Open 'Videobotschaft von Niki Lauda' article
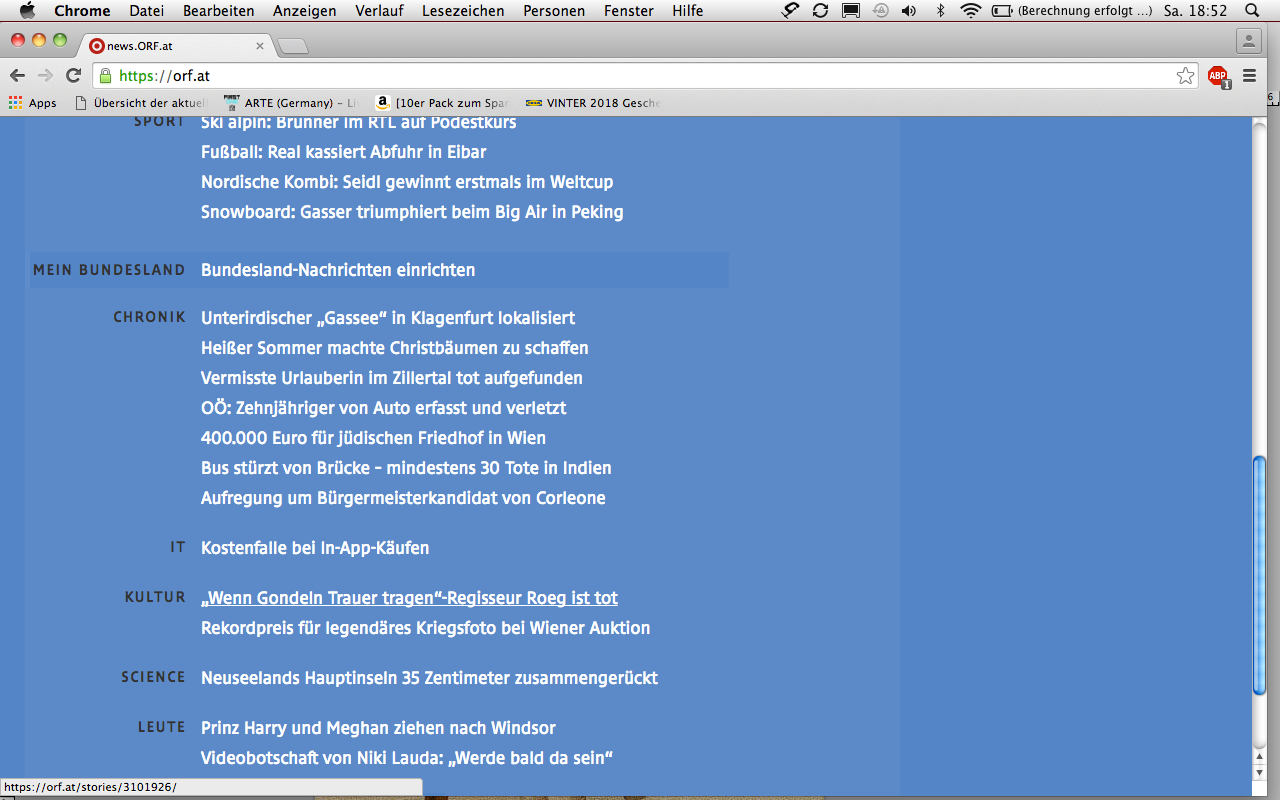This screenshot has width=1280, height=800. click(x=407, y=758)
